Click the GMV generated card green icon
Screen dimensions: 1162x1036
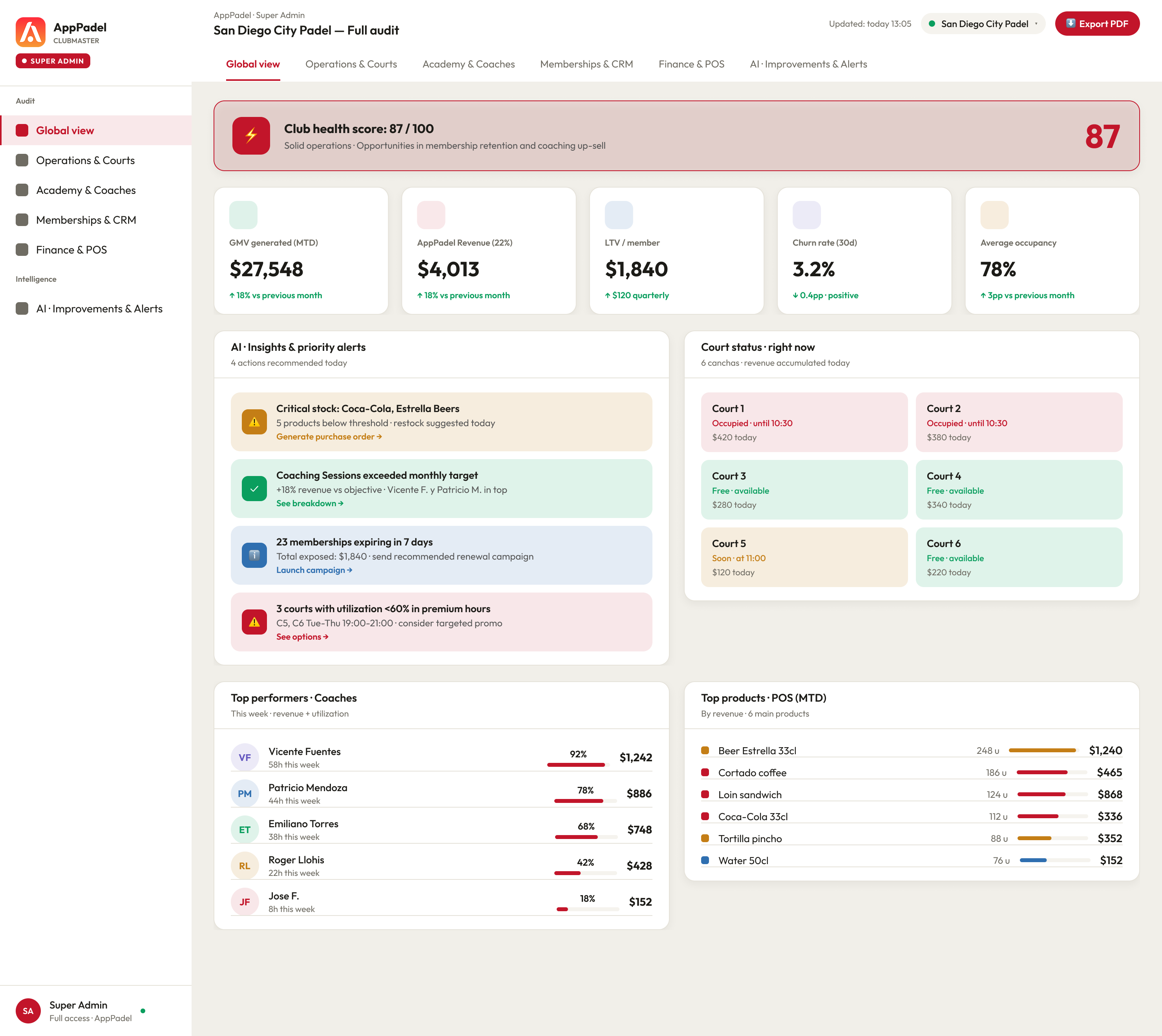[x=243, y=215]
